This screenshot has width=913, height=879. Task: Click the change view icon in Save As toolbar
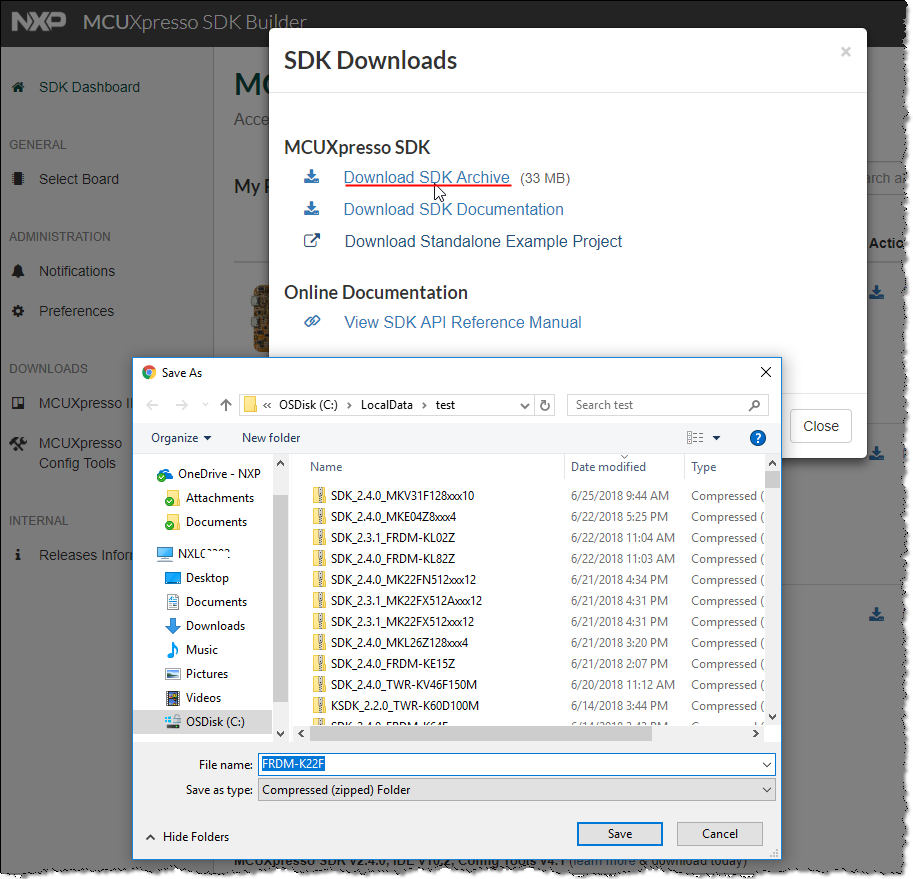[695, 438]
